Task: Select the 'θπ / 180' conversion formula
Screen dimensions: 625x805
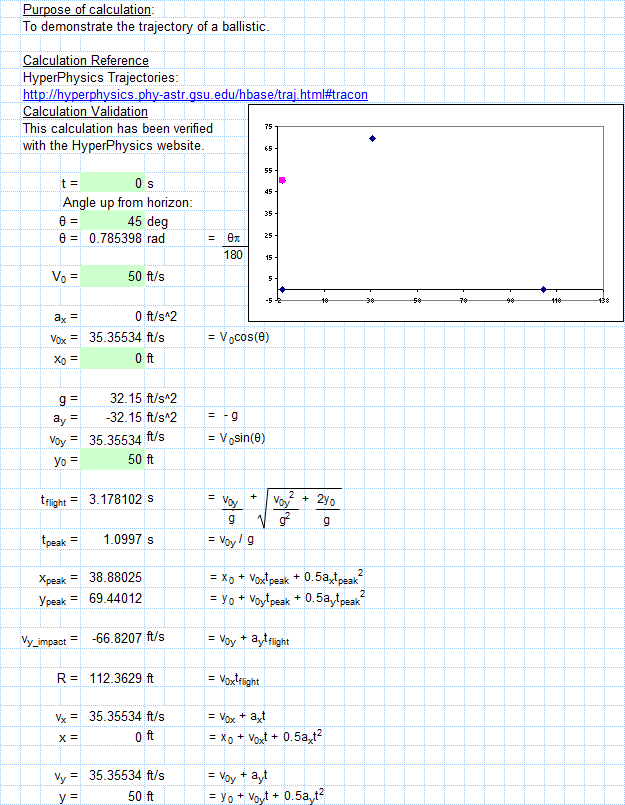Action: pos(233,246)
